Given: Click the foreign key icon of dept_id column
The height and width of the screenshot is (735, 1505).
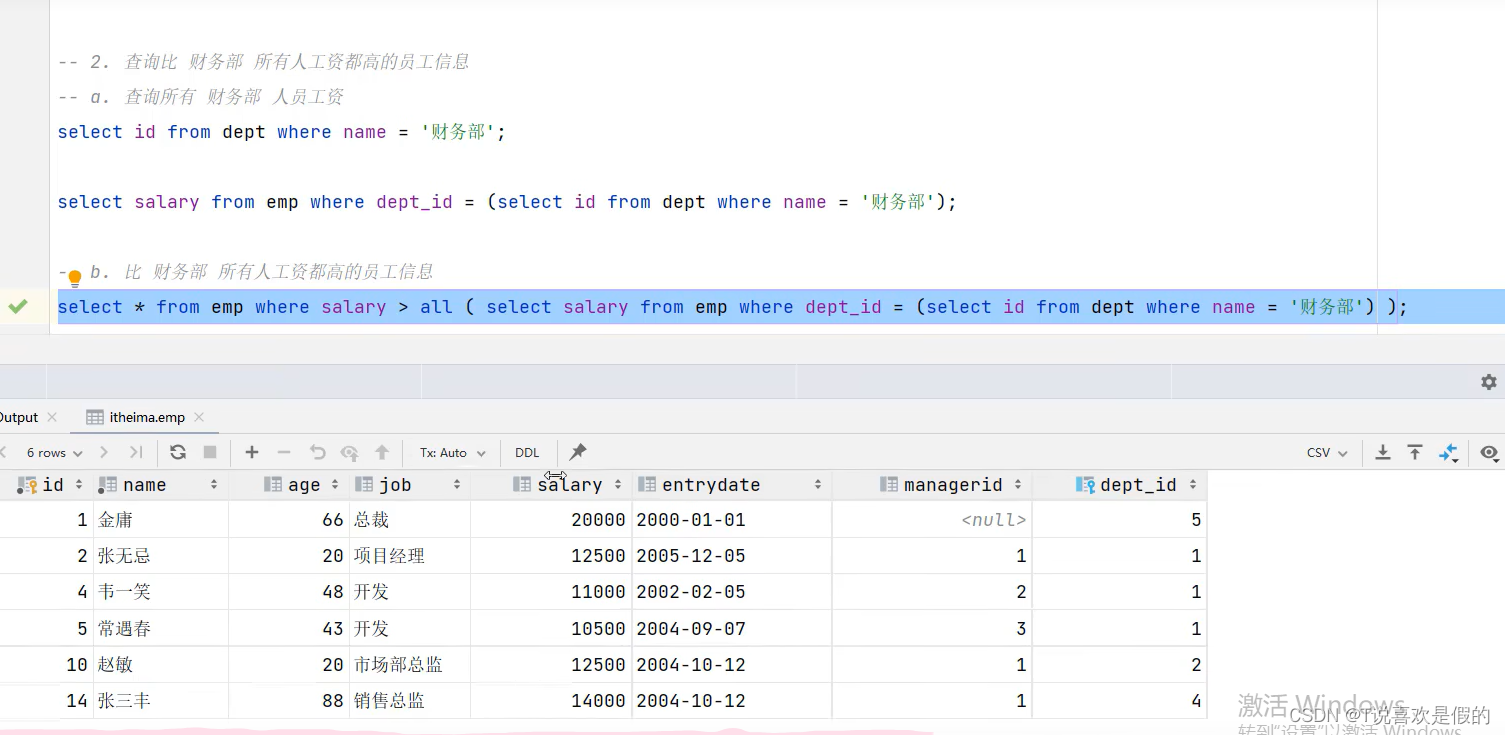Looking at the screenshot, I should (x=1086, y=484).
